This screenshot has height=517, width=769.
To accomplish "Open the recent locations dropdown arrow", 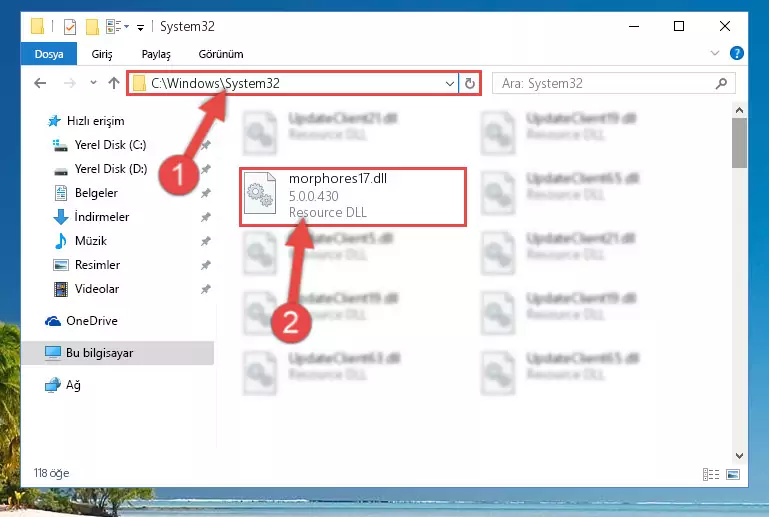I will [93, 83].
